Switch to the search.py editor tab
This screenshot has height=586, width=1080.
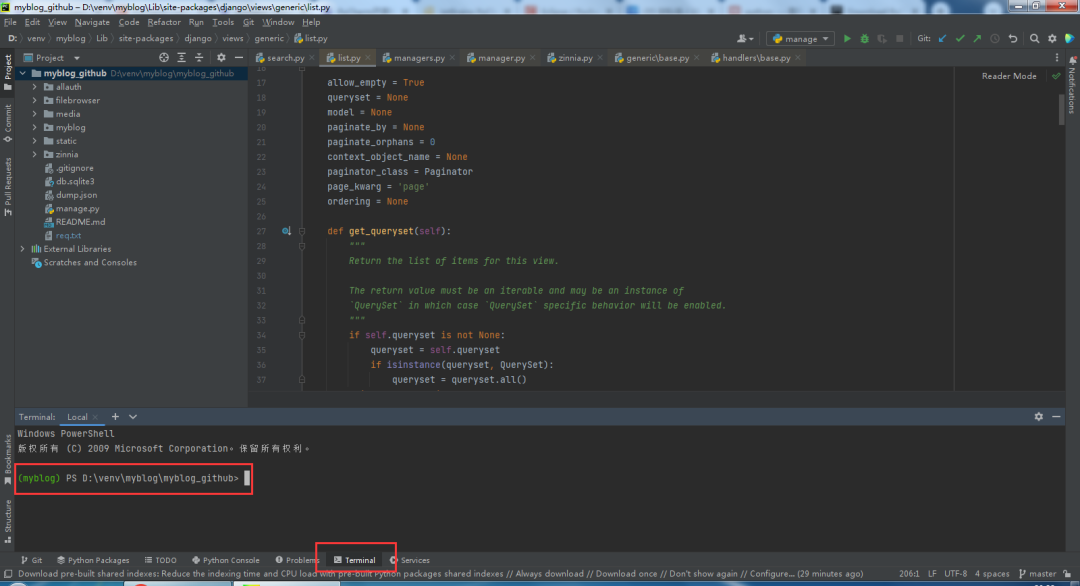pyautogui.click(x=285, y=58)
